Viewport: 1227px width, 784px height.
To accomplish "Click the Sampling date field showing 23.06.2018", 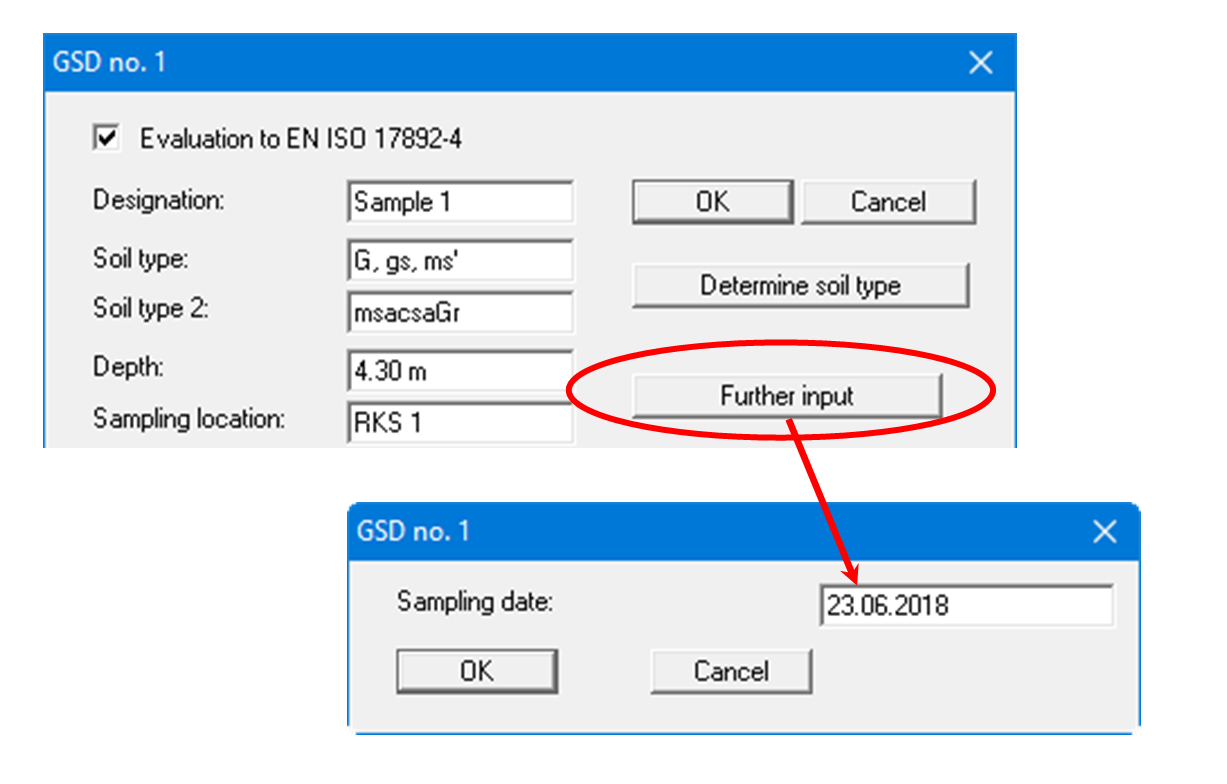I will pos(965,605).
